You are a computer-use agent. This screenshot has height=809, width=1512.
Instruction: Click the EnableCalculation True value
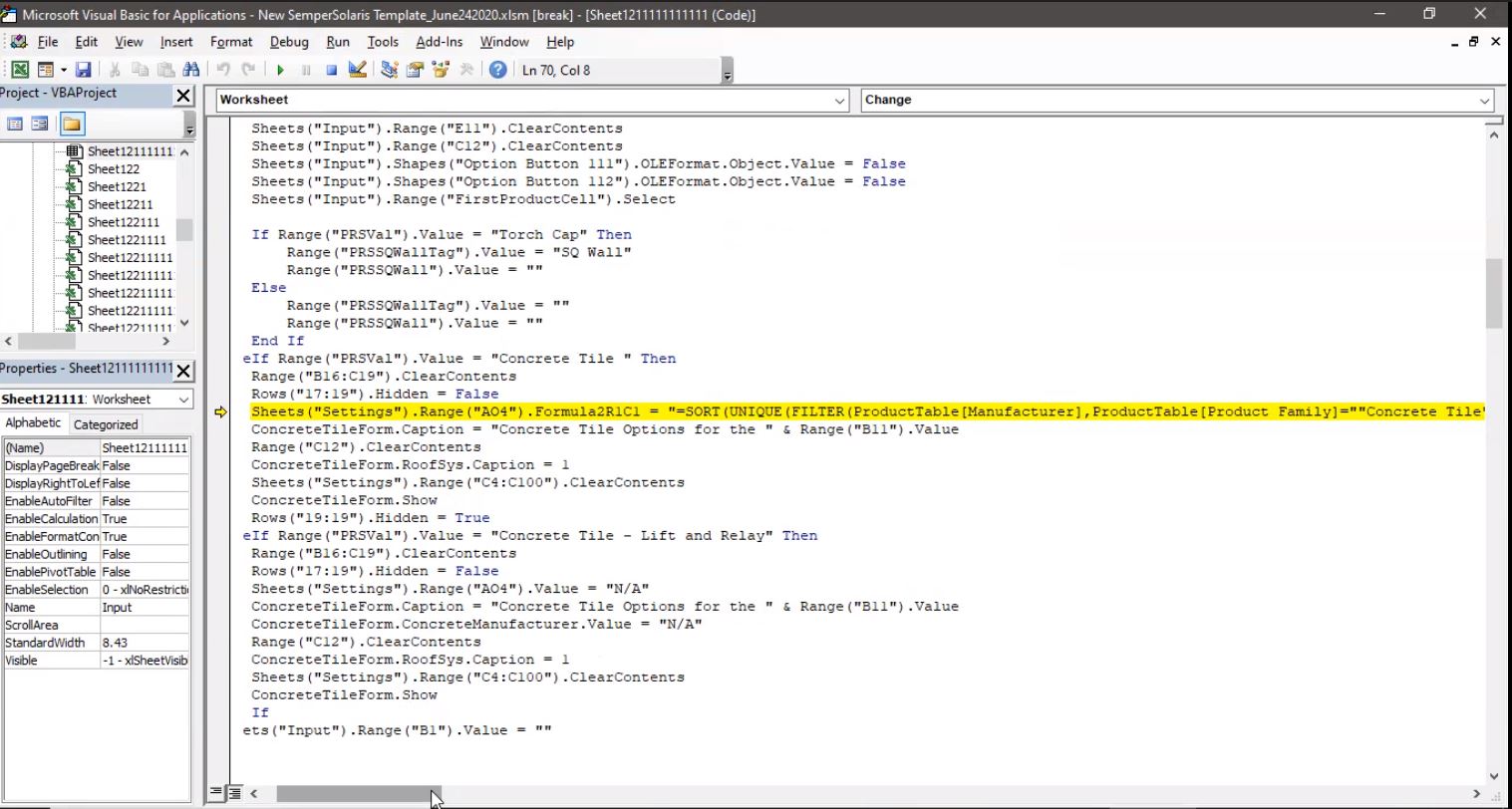[145, 519]
